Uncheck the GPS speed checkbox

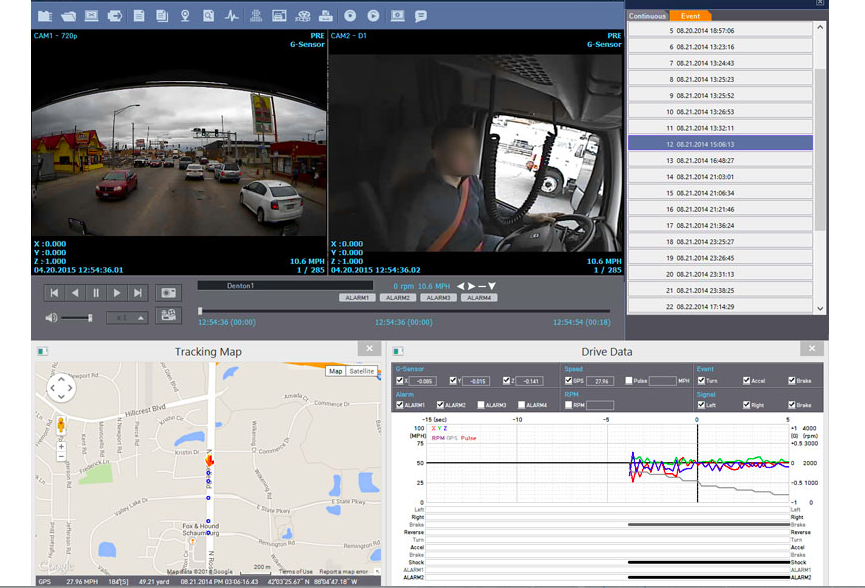tap(568, 381)
